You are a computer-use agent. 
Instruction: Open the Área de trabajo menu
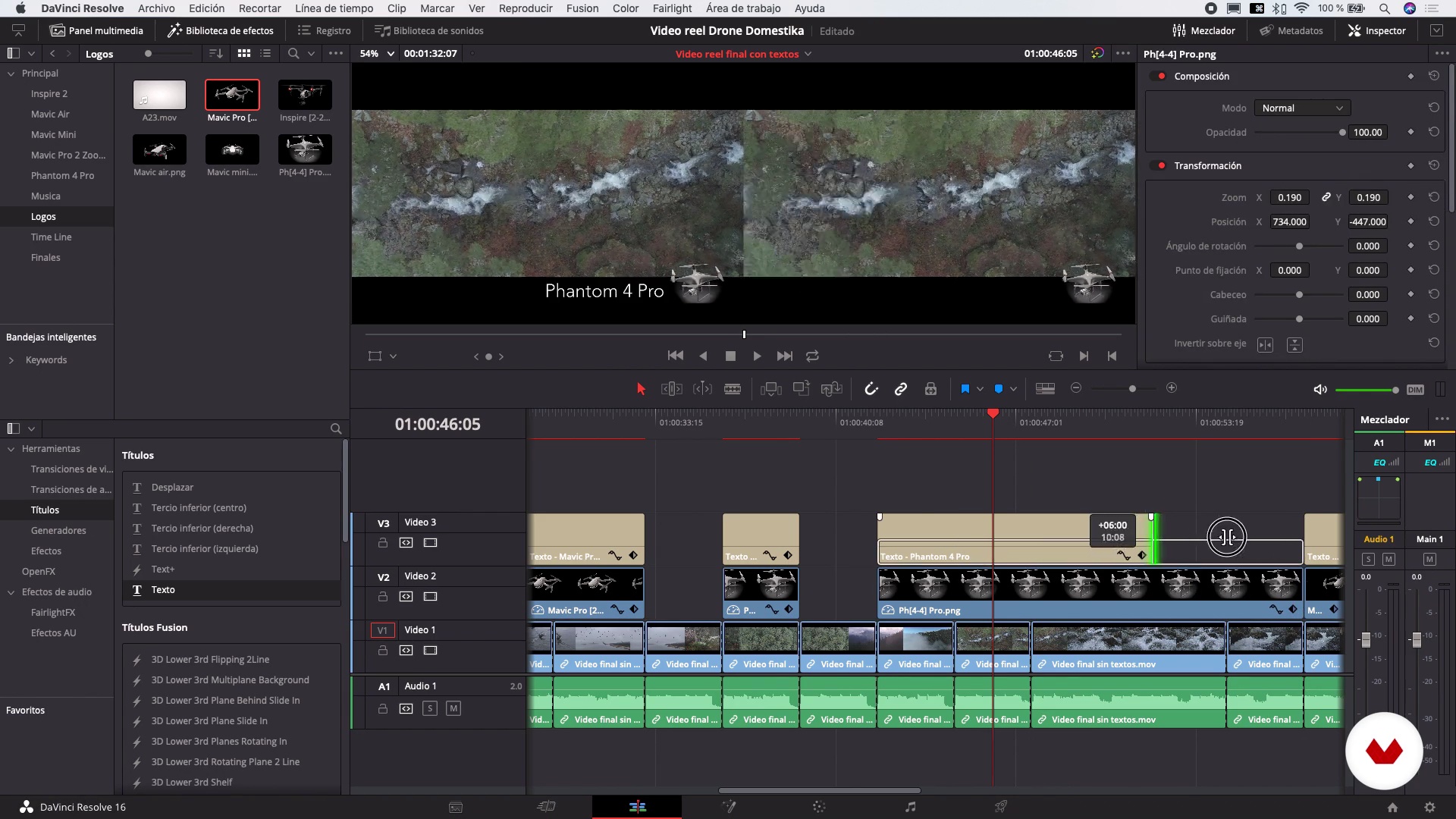tap(743, 8)
